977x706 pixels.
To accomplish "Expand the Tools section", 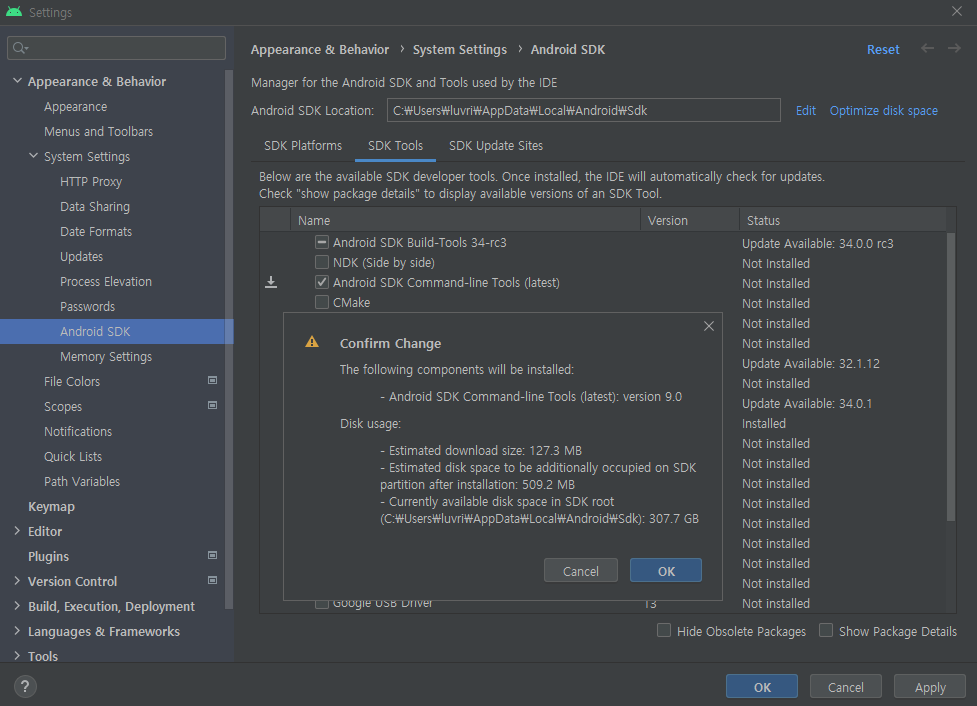I will tap(17, 656).
